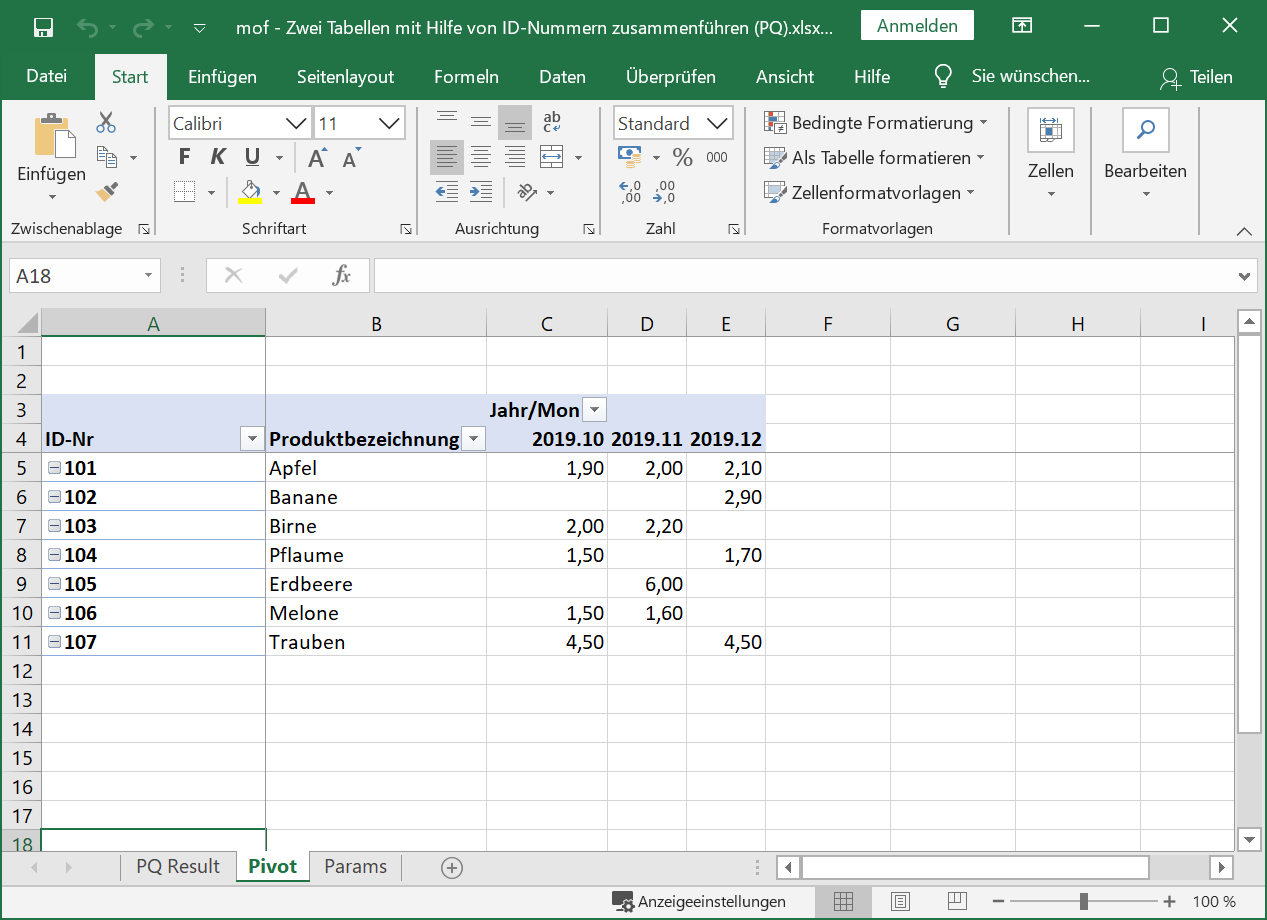Open Zellenformatvorlagen menu
The image size is (1267, 920).
point(868,192)
